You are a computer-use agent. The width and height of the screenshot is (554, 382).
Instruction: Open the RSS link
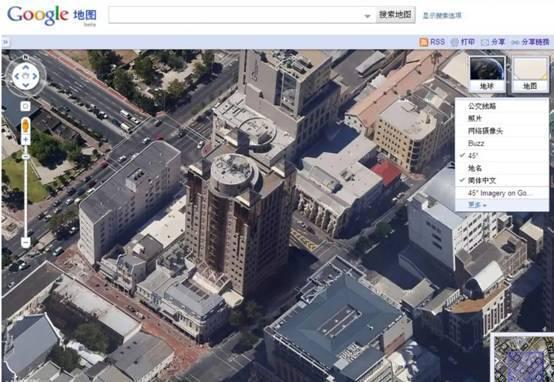click(437, 42)
